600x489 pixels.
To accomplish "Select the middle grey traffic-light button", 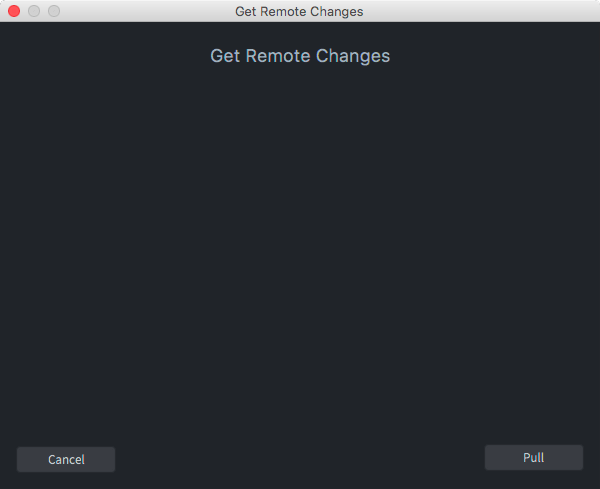I will pos(34,11).
